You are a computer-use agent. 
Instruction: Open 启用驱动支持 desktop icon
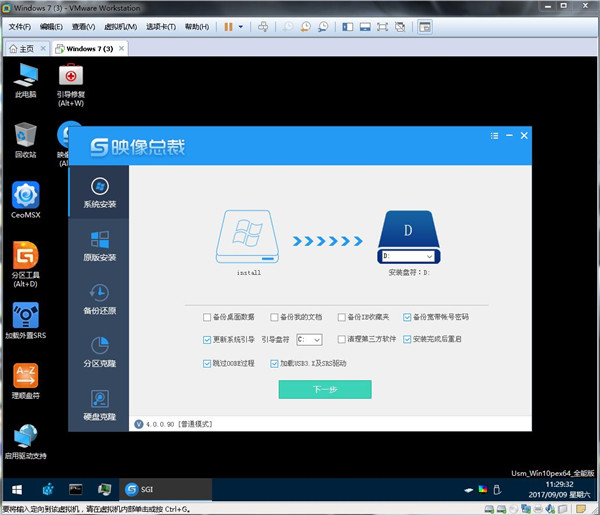(x=25, y=441)
